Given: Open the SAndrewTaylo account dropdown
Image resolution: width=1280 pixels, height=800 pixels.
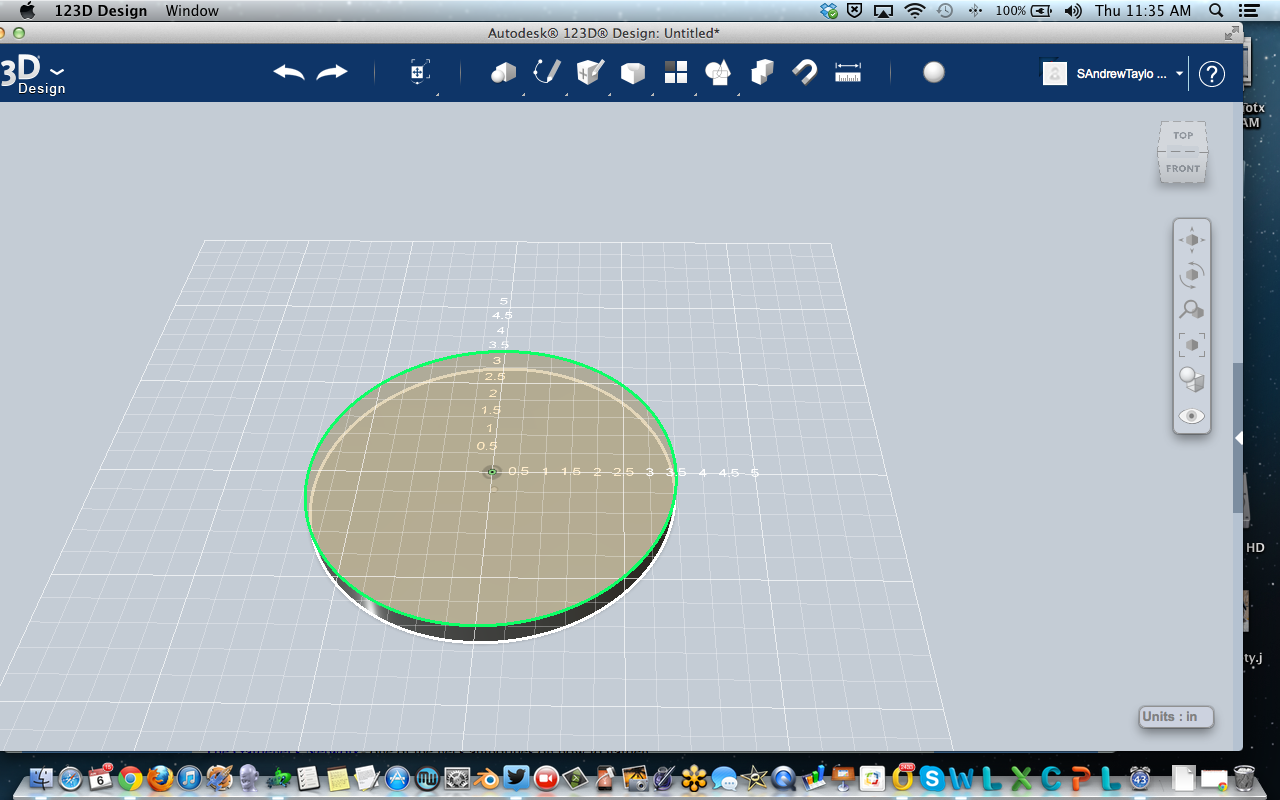Looking at the screenshot, I should 1178,72.
